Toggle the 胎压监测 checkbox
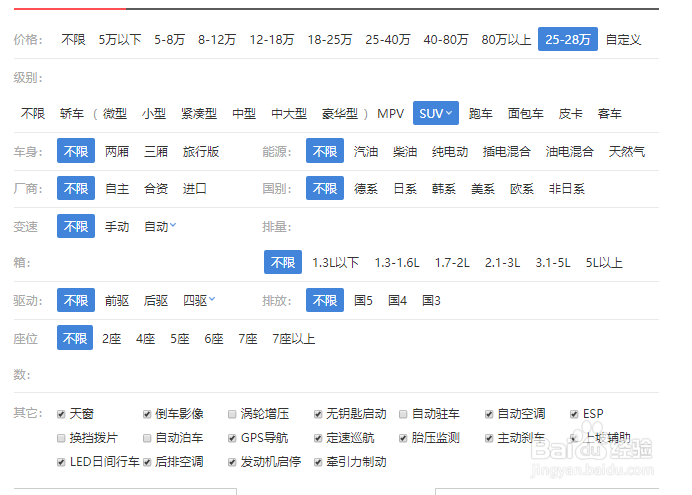Image resolution: width=692 pixels, height=495 pixels. pyautogui.click(x=403, y=438)
